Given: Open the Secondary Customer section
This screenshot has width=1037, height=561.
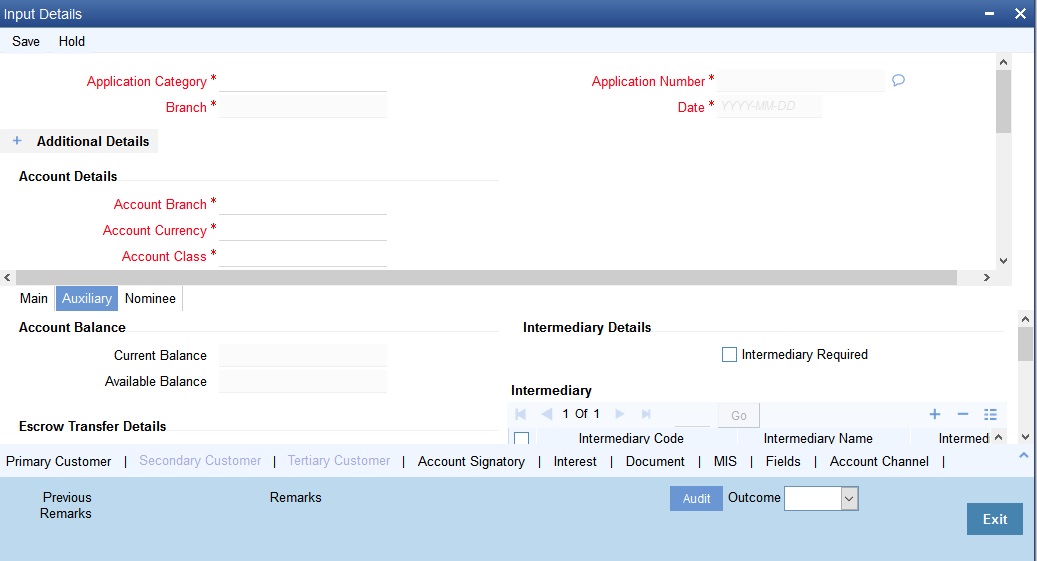Looking at the screenshot, I should [x=200, y=460].
